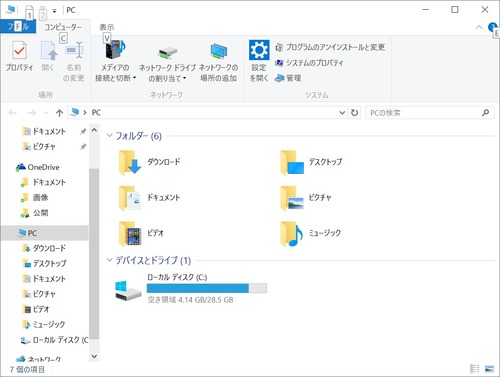Image resolution: width=500 pixels, height=377 pixels.
Task: Open ダウンロード under PC in tree
Action: 44,248
